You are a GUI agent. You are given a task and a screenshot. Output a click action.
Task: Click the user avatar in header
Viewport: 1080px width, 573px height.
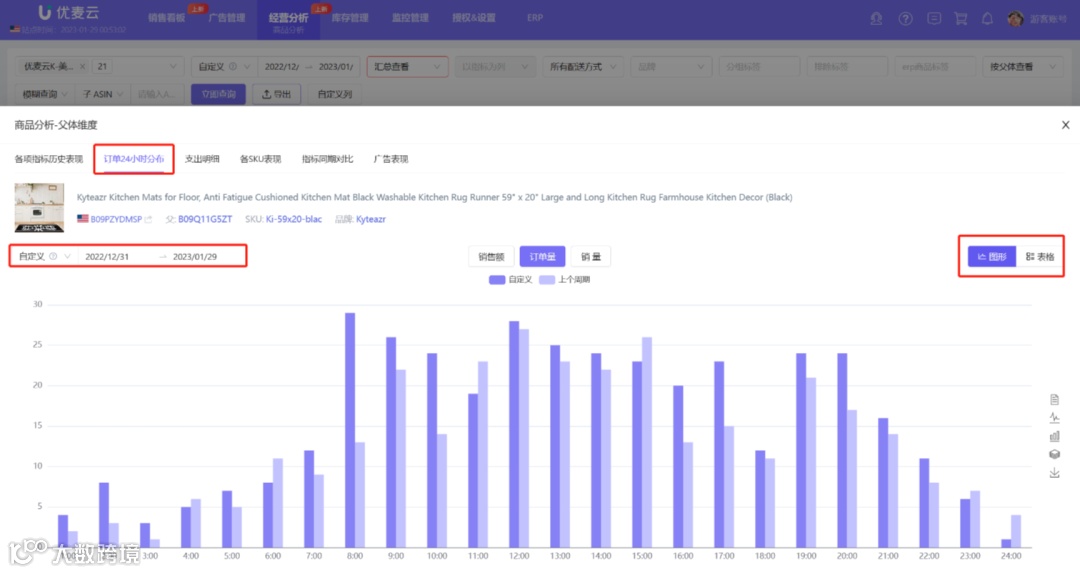(1015, 19)
